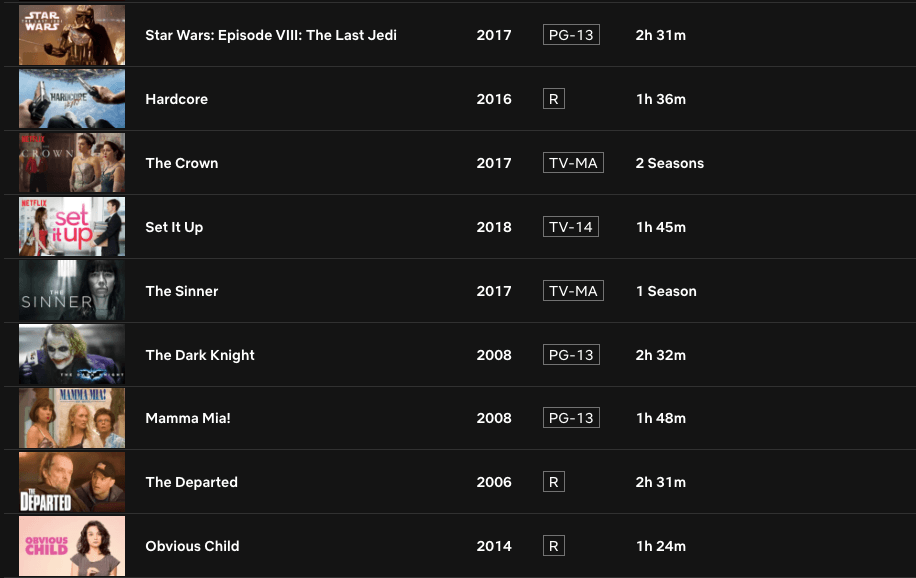Click the TV-14 rating badge
This screenshot has height=578, width=916.
tap(571, 227)
